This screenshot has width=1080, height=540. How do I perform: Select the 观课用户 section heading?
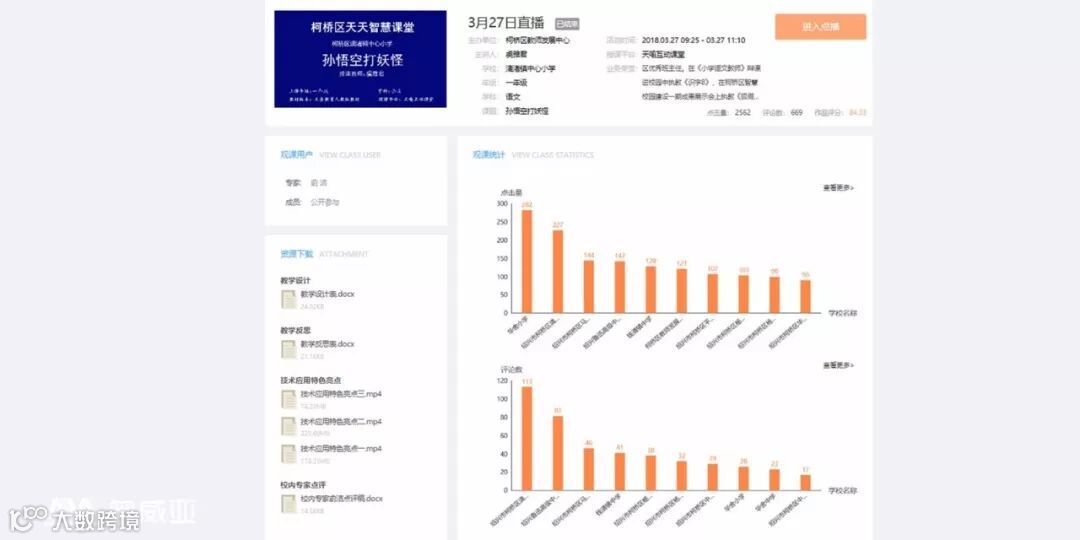(296, 155)
